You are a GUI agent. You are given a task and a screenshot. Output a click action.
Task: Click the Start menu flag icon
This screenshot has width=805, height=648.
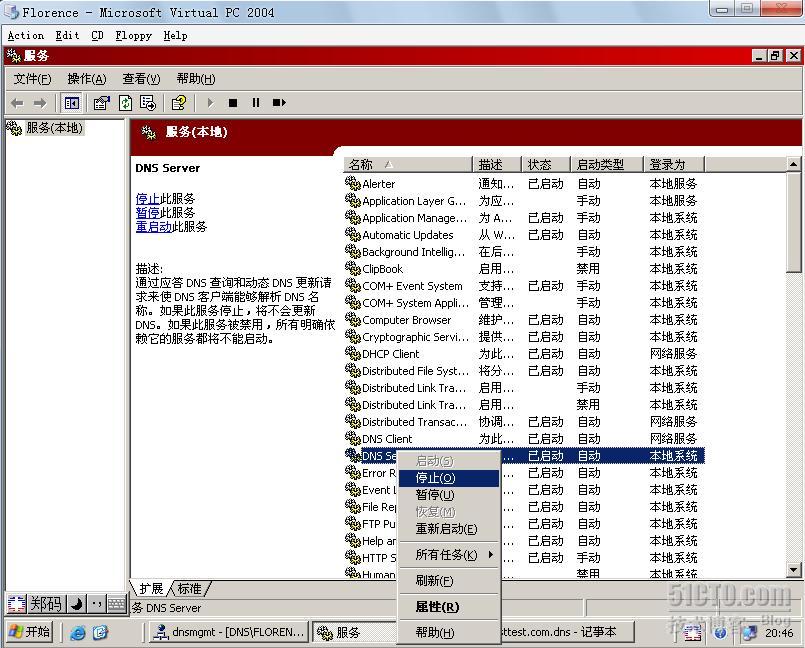[16, 632]
